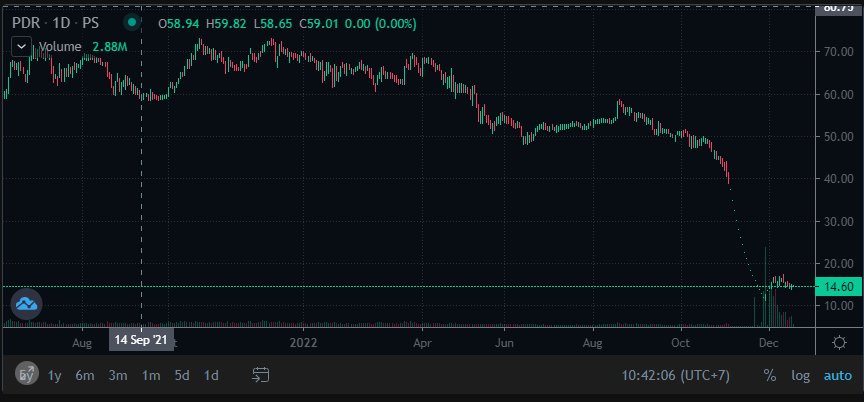Click the current price label 14.60
This screenshot has height=402, width=864.
839,287
